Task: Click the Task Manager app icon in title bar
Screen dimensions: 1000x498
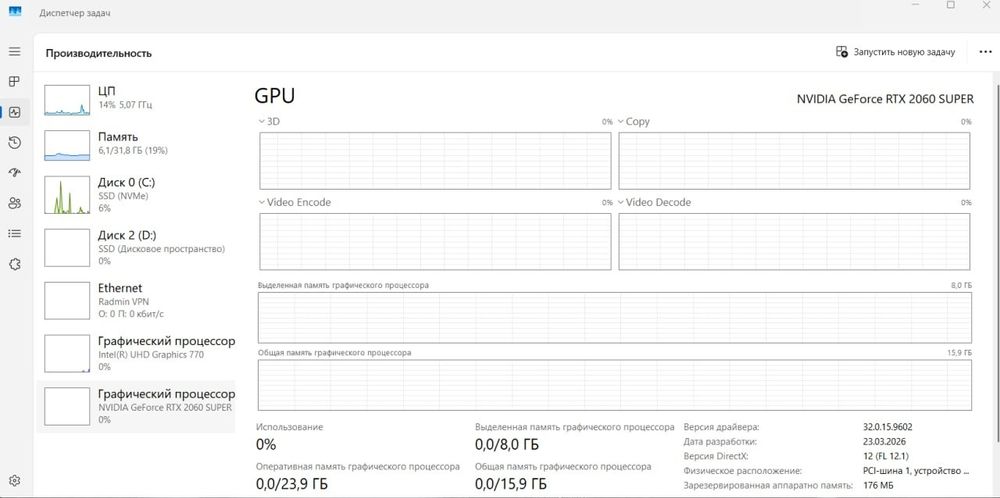Action: click(x=15, y=11)
